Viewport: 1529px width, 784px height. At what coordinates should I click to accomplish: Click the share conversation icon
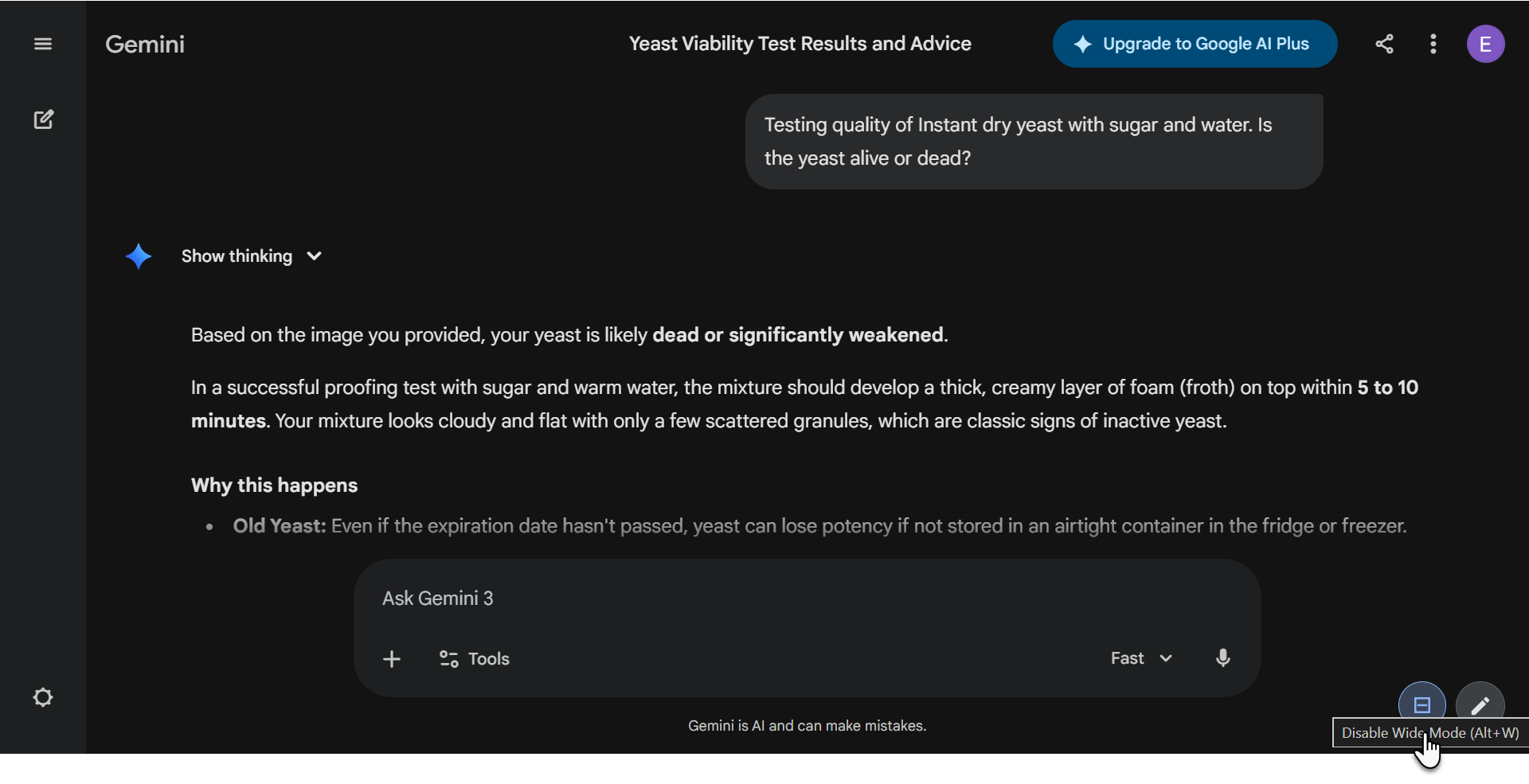(1384, 44)
